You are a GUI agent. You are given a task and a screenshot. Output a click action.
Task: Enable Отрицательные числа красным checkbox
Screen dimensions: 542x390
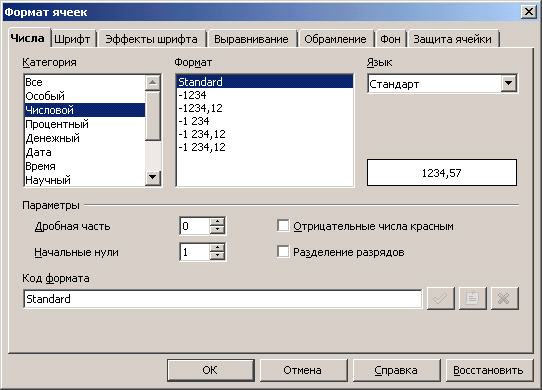pyautogui.click(x=283, y=226)
